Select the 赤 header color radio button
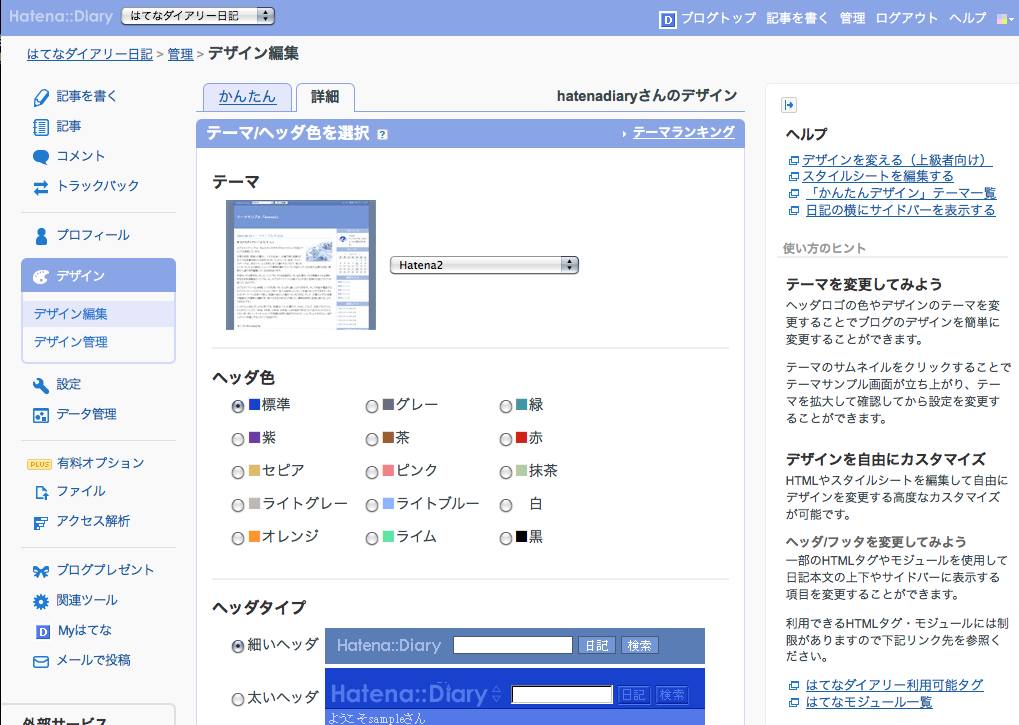This screenshot has height=725, width=1019. pos(506,439)
